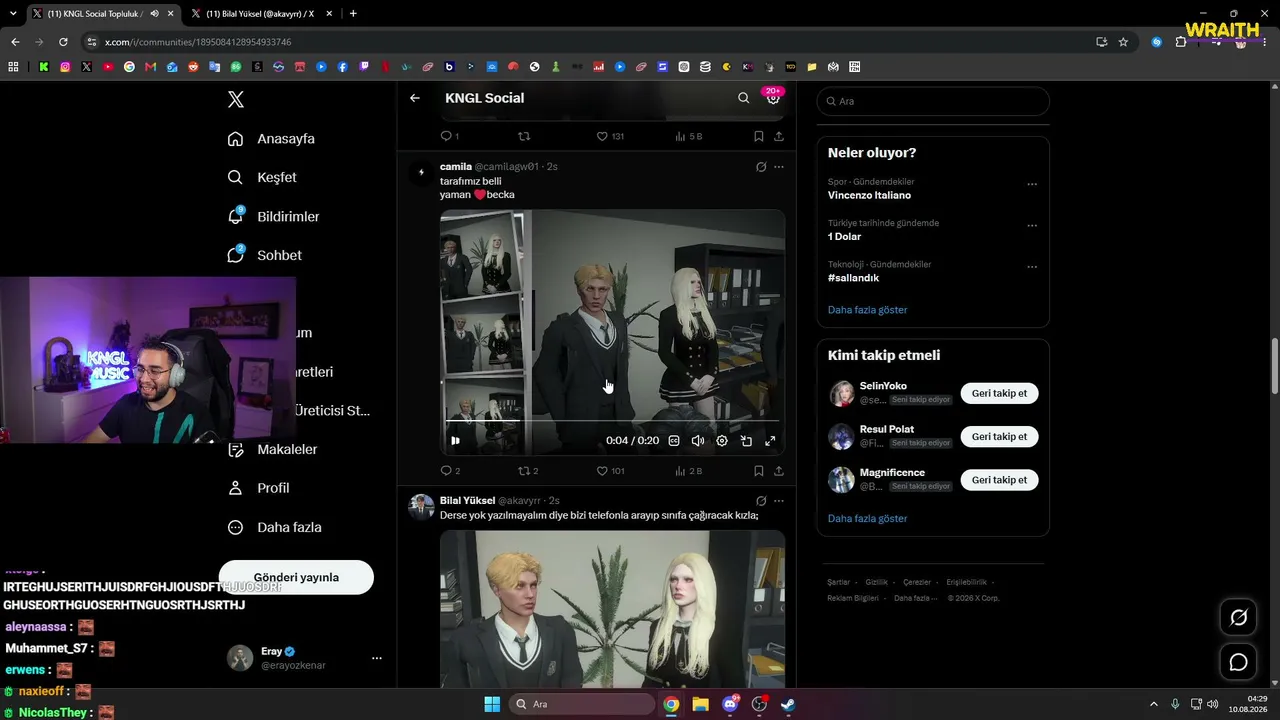Reply to camila's post
Viewport: 1280px width, 720px height.
point(446,470)
